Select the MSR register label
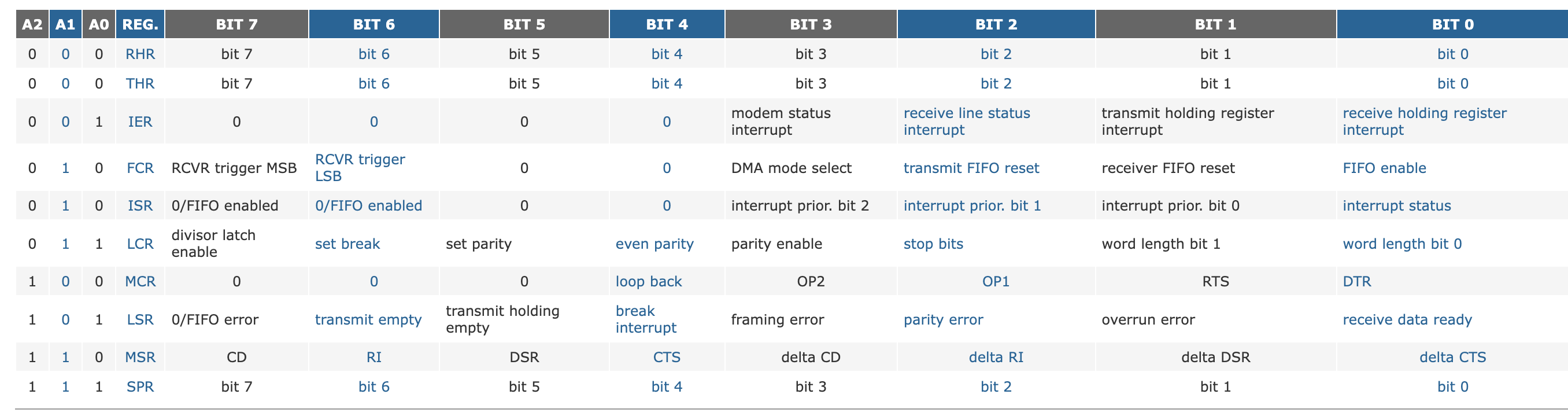1568x420 pixels. point(140,358)
